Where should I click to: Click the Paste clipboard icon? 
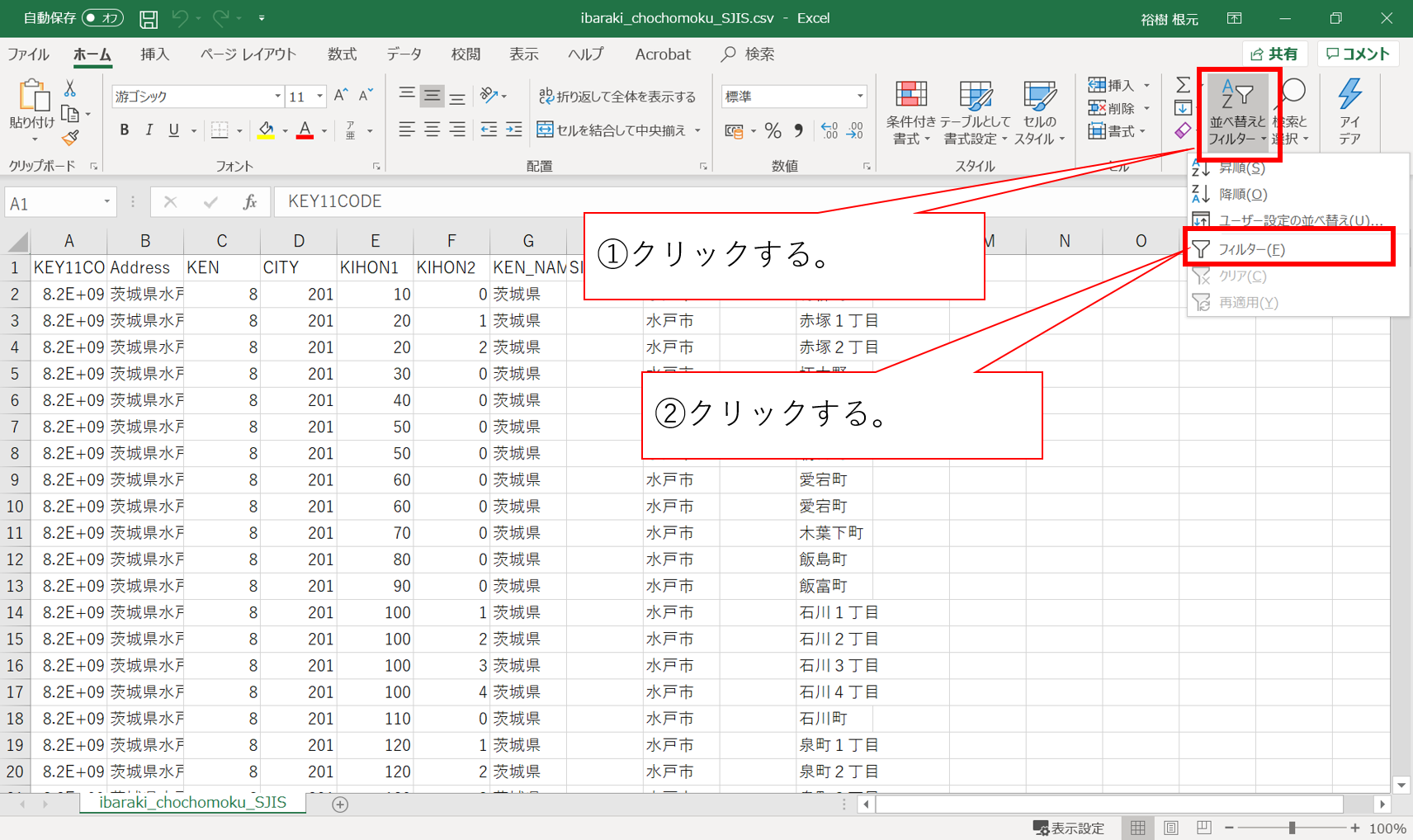click(34, 95)
